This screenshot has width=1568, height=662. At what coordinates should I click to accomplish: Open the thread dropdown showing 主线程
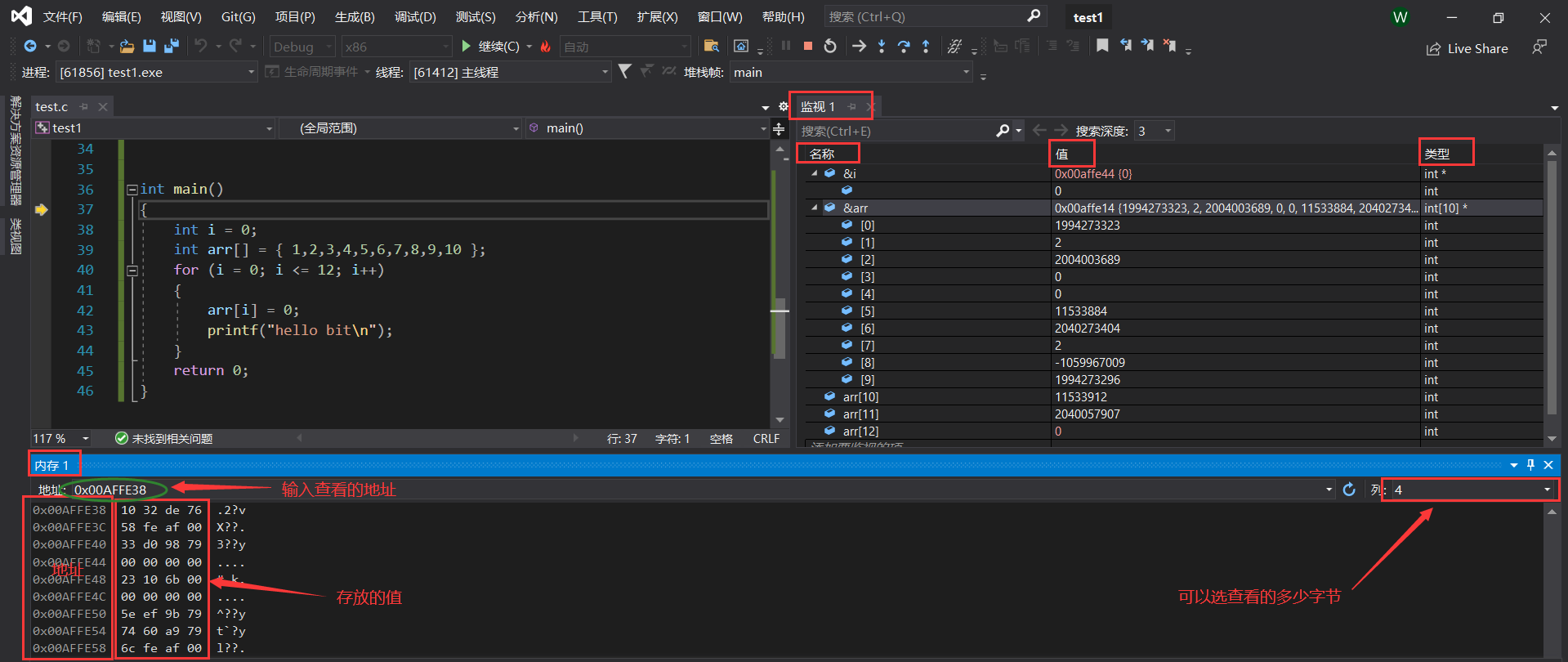[x=511, y=73]
